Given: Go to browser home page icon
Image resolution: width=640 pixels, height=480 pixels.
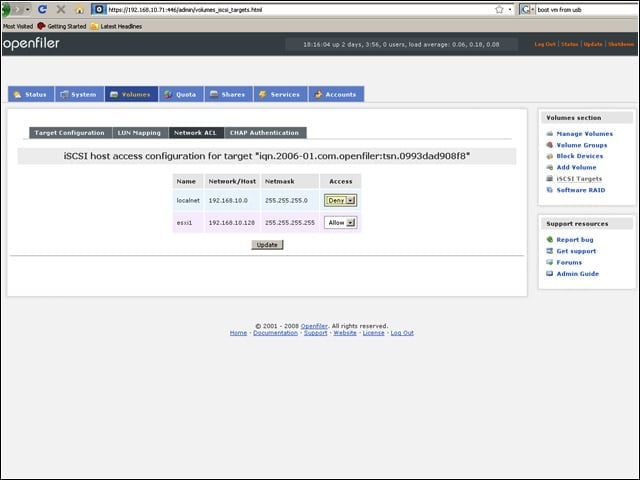Looking at the screenshot, I should [80, 9].
